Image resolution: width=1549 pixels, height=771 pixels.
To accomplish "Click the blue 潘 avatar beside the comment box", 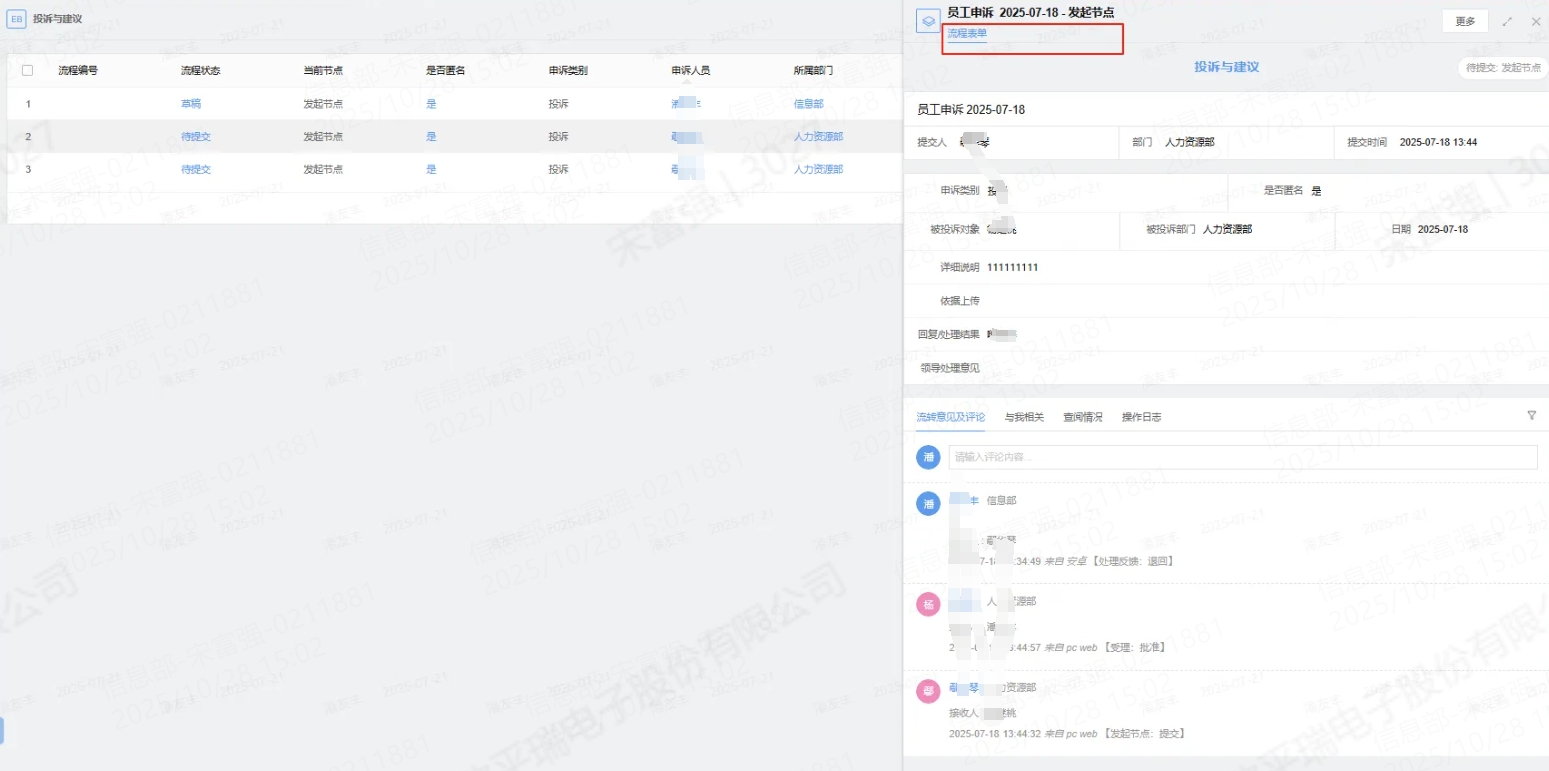I will (928, 457).
